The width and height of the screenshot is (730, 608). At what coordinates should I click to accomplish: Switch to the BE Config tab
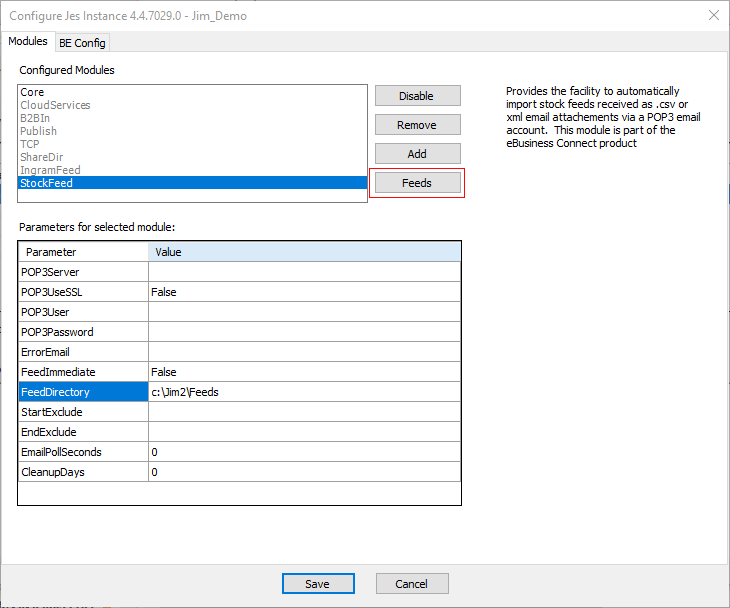(x=83, y=43)
